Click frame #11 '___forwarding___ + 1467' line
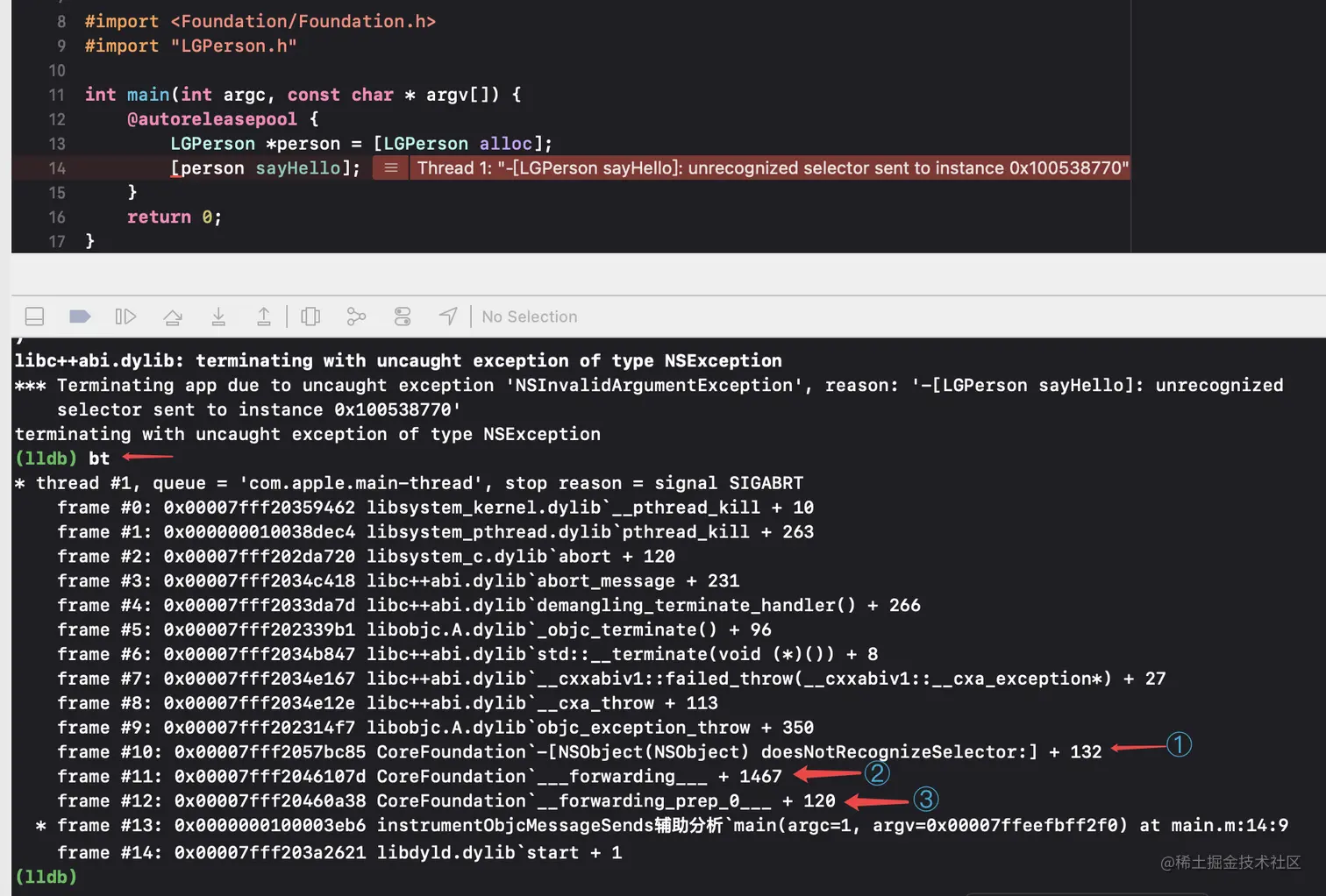The height and width of the screenshot is (896, 1326). pos(419,777)
